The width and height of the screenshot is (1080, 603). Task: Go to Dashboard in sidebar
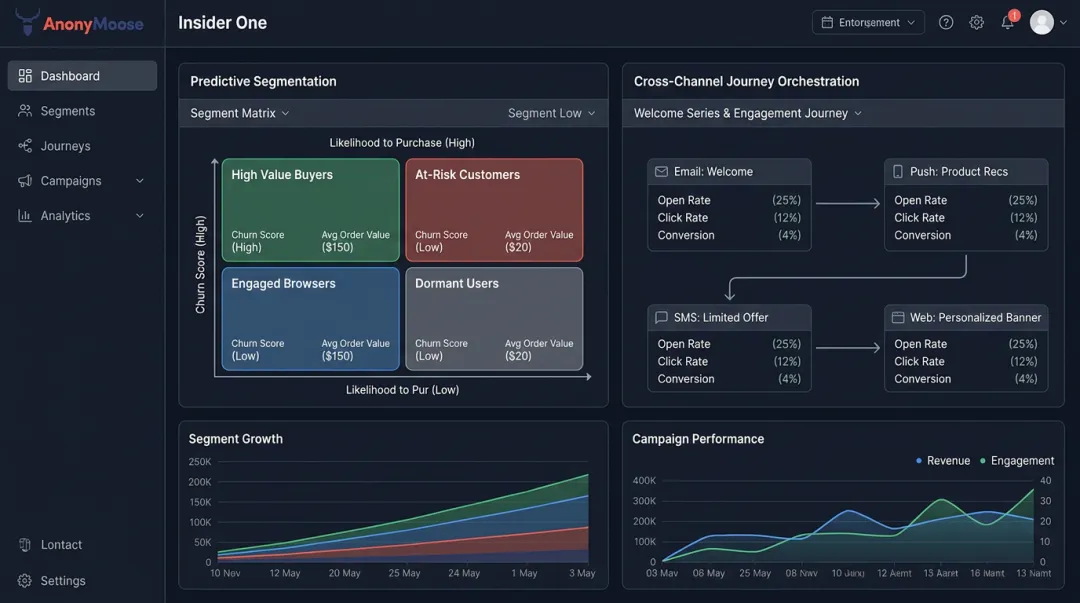[82, 76]
